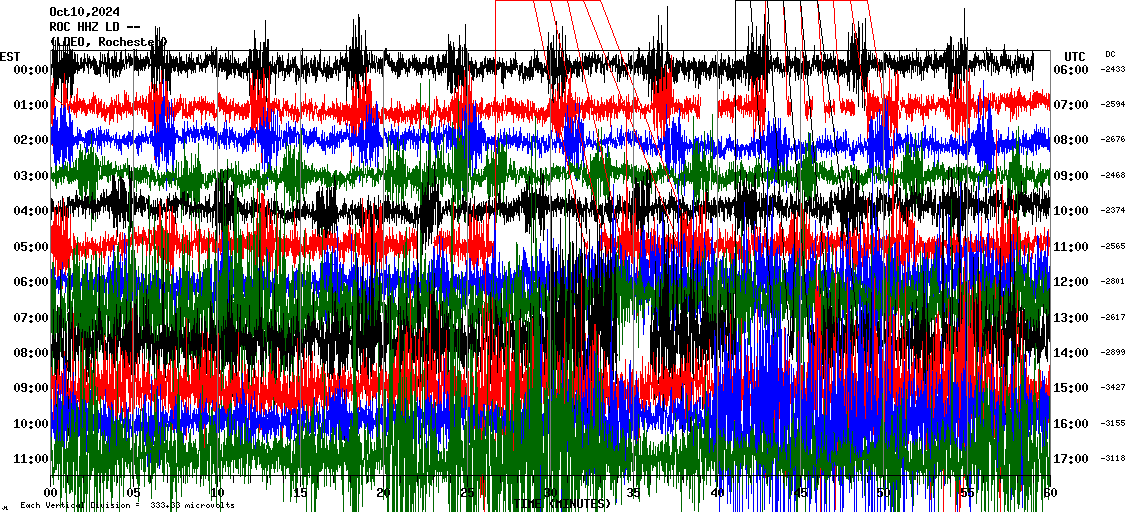This screenshot has height=519, width=1130.
Task: Select the 11:00 EST row label
Action: point(32,459)
